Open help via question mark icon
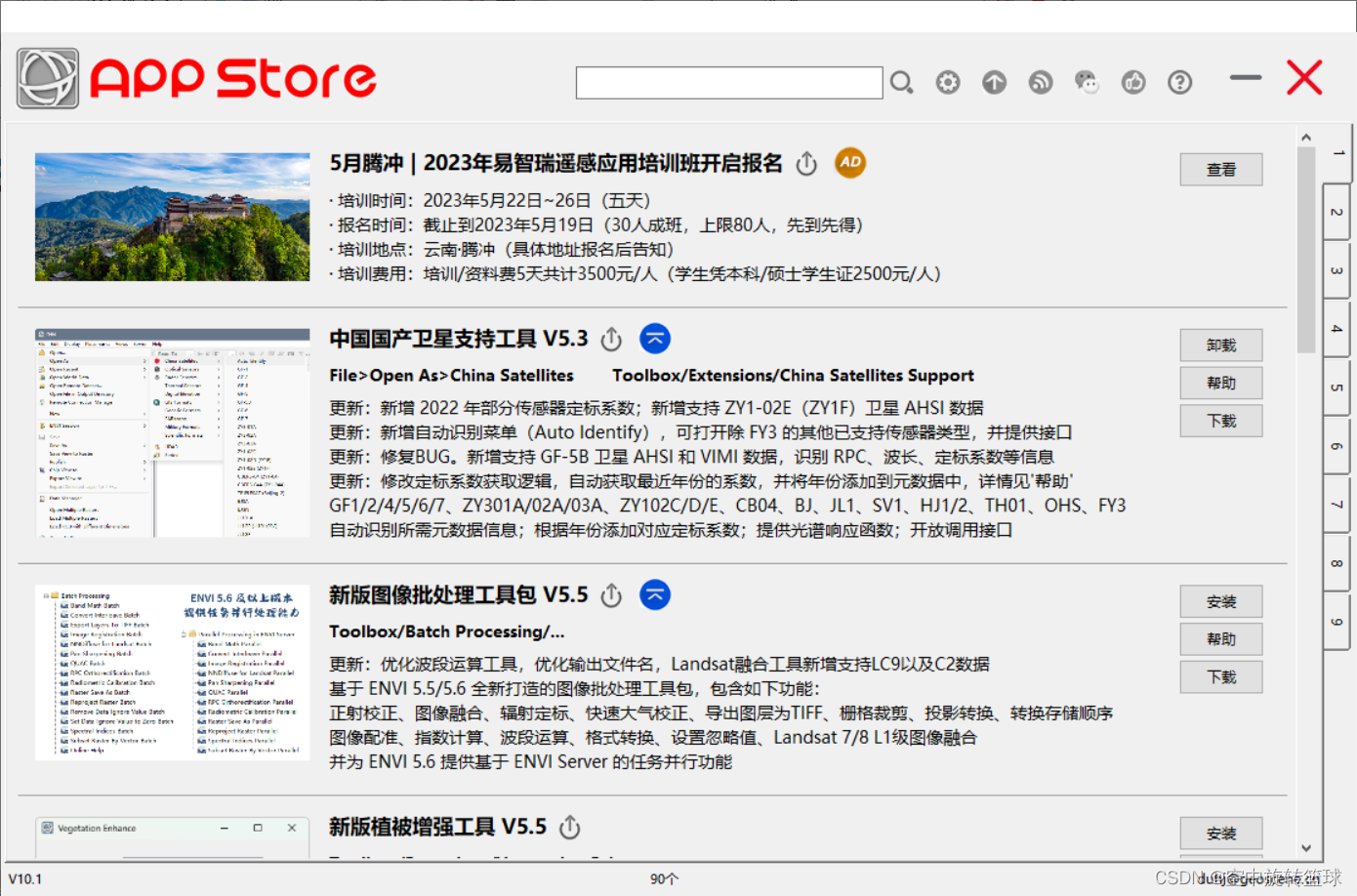Viewport: 1357px width, 896px height. click(x=1180, y=83)
